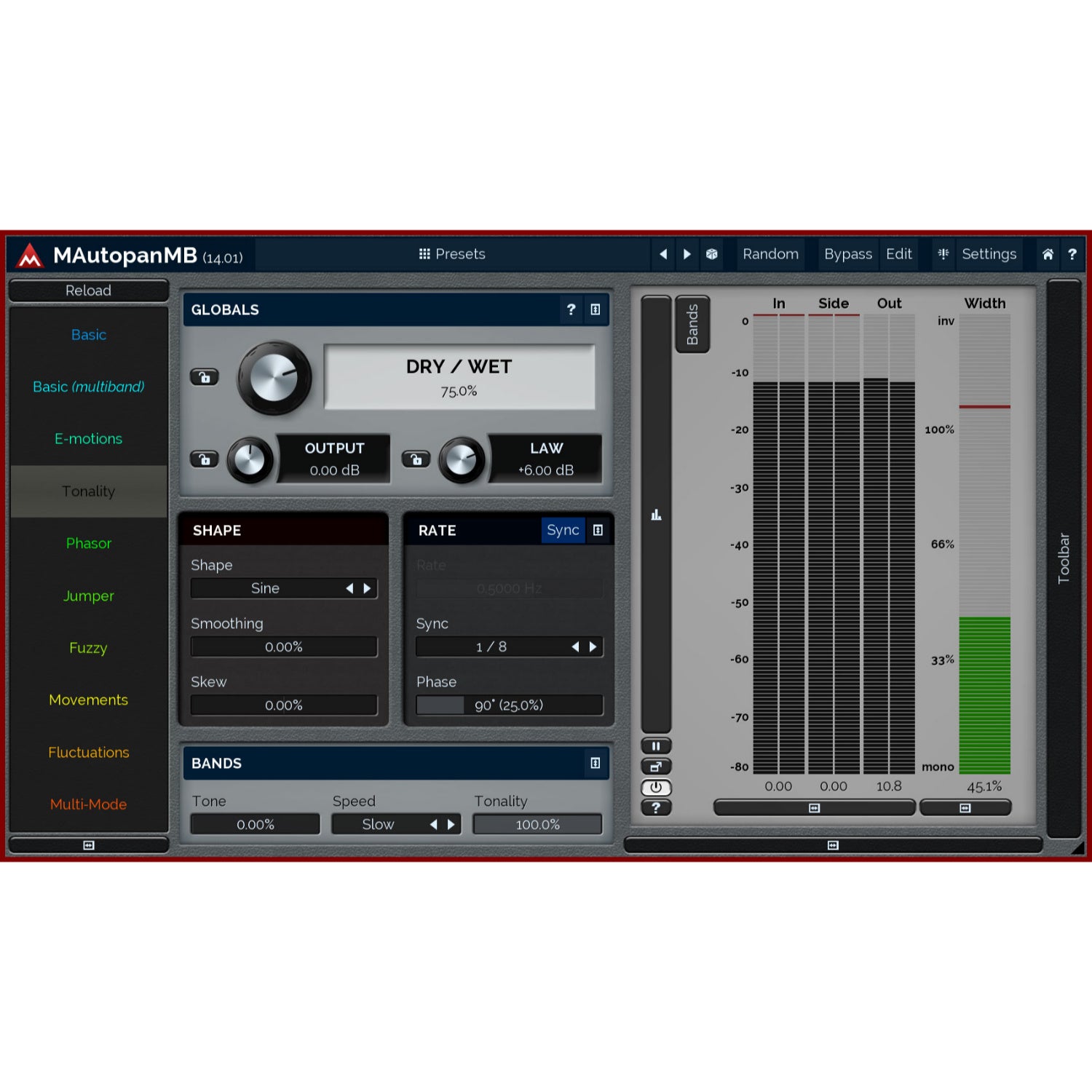
Task: Toggle the lock next to Law knob
Action: pyautogui.click(x=416, y=459)
